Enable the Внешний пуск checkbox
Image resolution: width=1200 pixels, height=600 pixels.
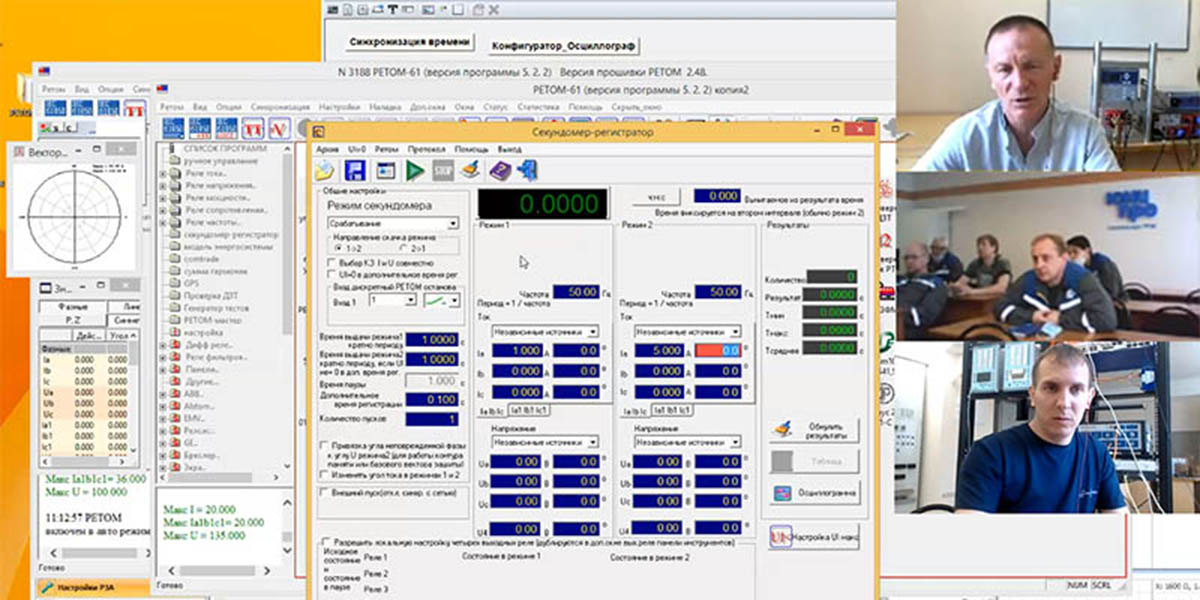point(323,492)
